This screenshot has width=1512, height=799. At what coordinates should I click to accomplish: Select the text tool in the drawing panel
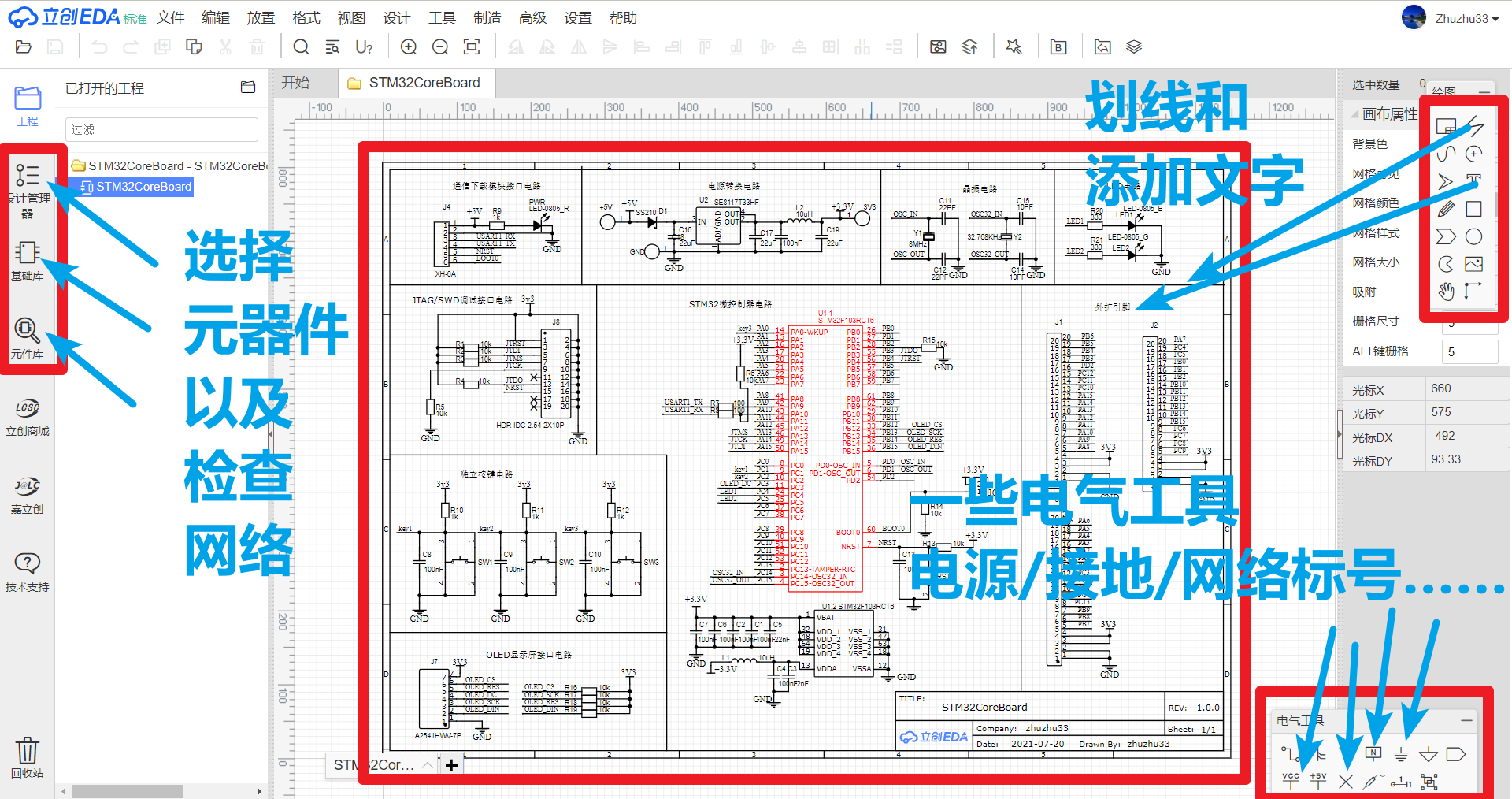pos(1475,179)
